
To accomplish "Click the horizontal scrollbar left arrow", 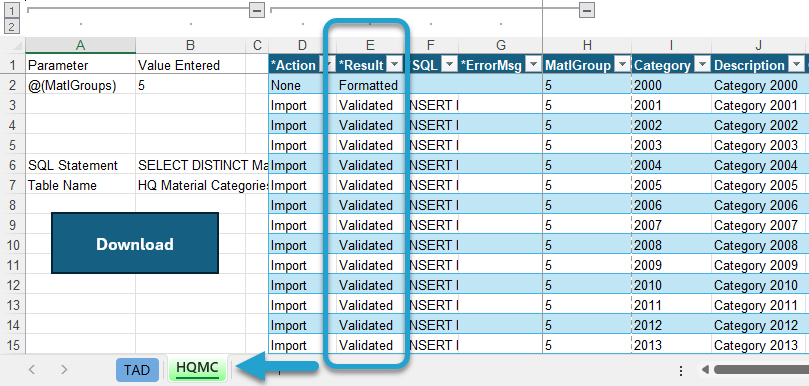I will (x=705, y=369).
